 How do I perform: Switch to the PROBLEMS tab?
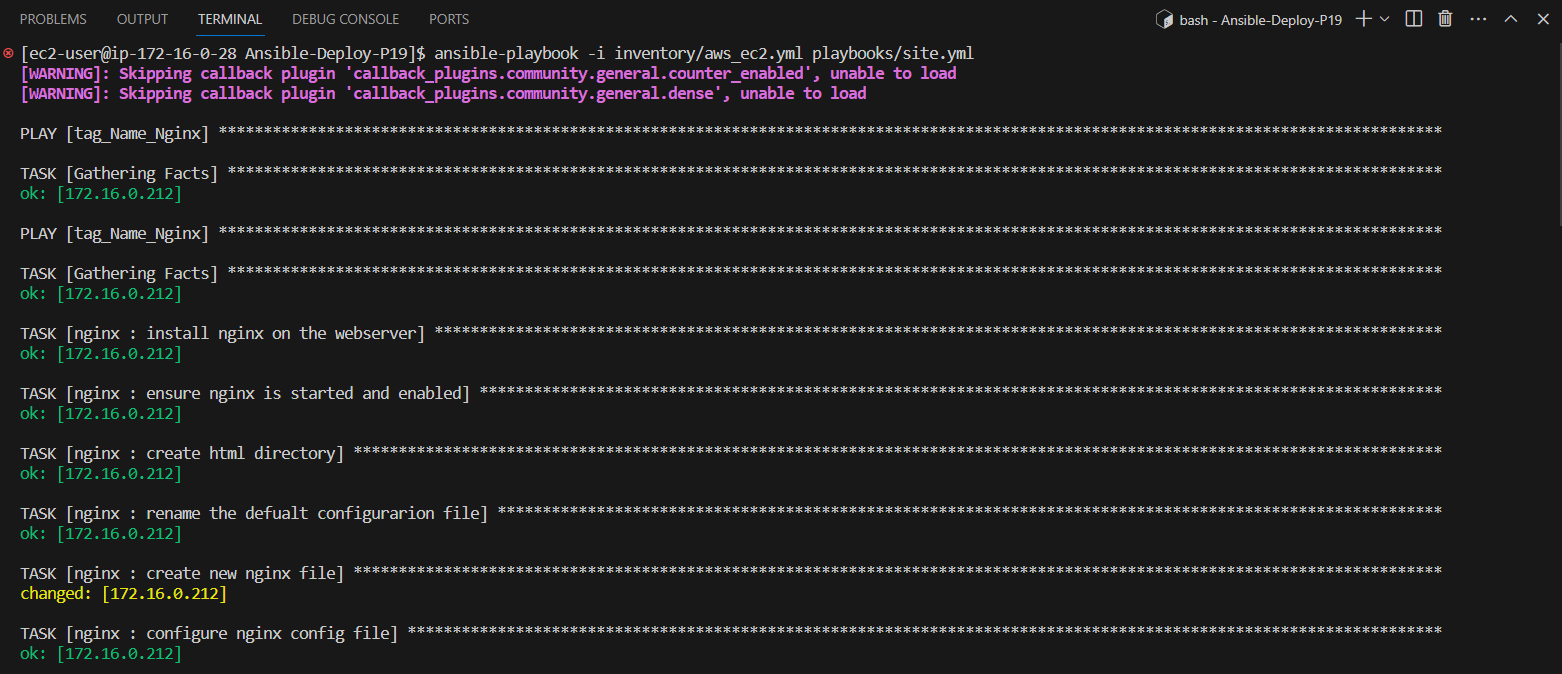52,18
